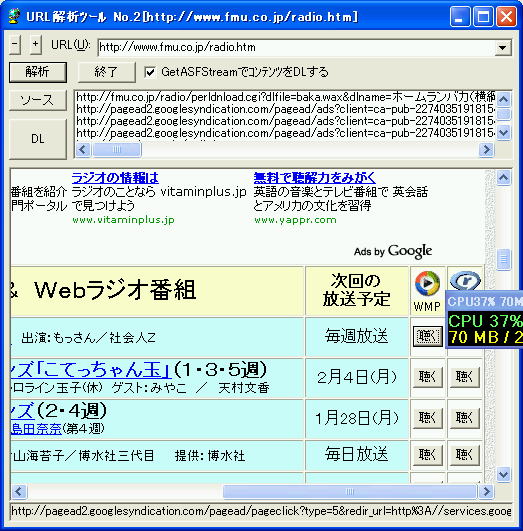Click up arrow of web page vertical scrollbar
The height and width of the screenshot is (531, 523).
pos(504,177)
